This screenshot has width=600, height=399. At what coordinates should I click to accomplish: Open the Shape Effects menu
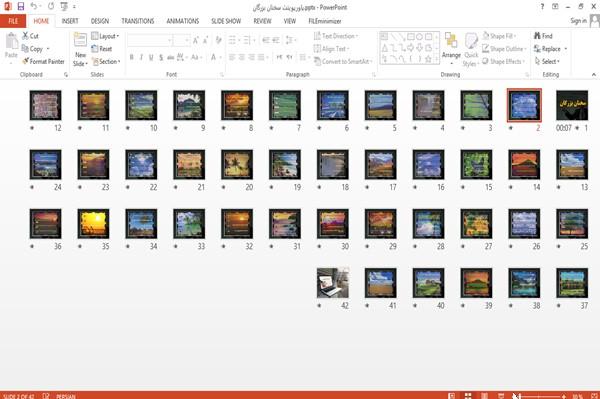pyautogui.click(x=503, y=61)
